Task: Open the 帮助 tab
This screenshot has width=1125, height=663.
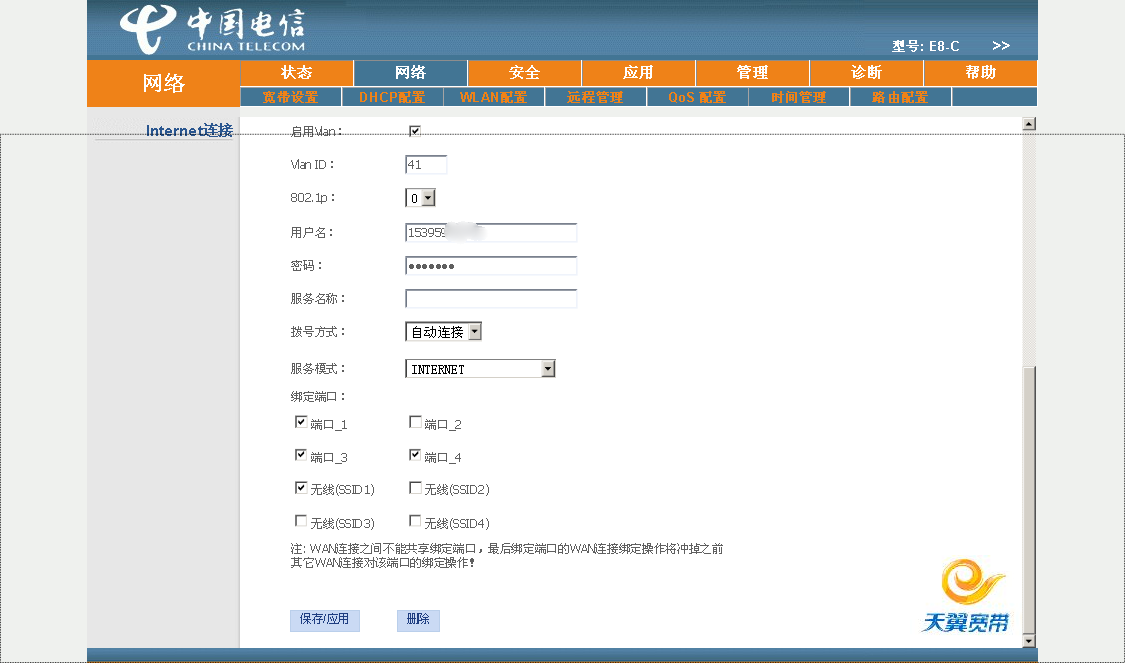Action: coord(980,72)
